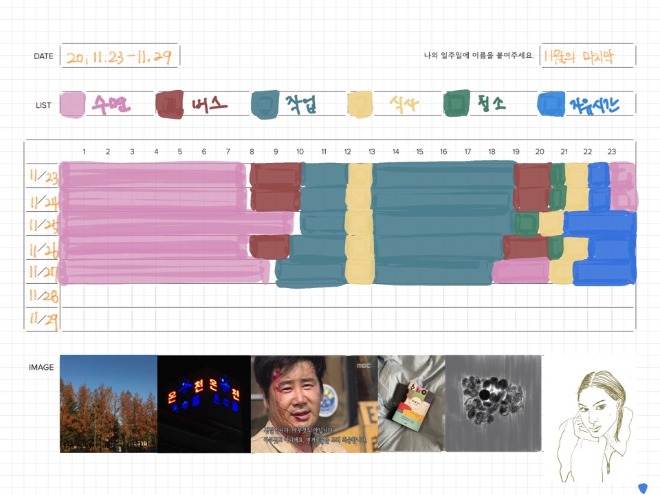Image resolution: width=660 pixels, height=495 pixels.
Task: Pick the teal 작업 color swatch
Action: (x=265, y=104)
